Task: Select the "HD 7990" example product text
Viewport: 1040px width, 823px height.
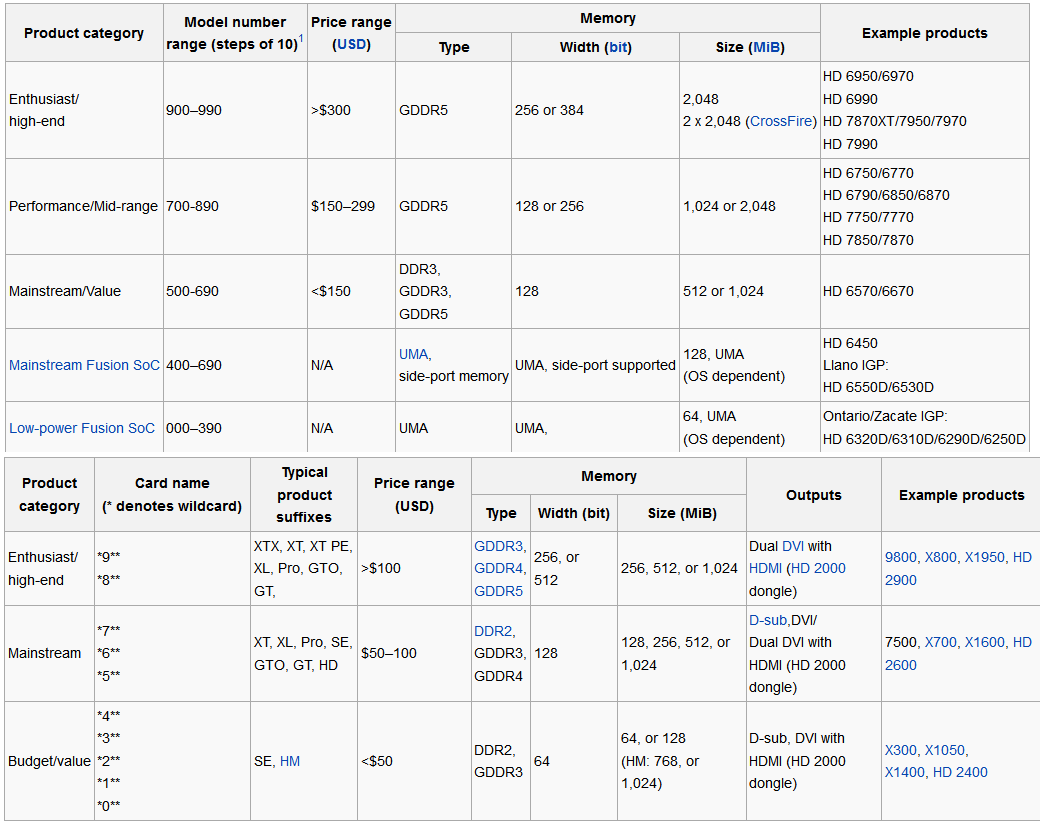Action: [x=850, y=144]
